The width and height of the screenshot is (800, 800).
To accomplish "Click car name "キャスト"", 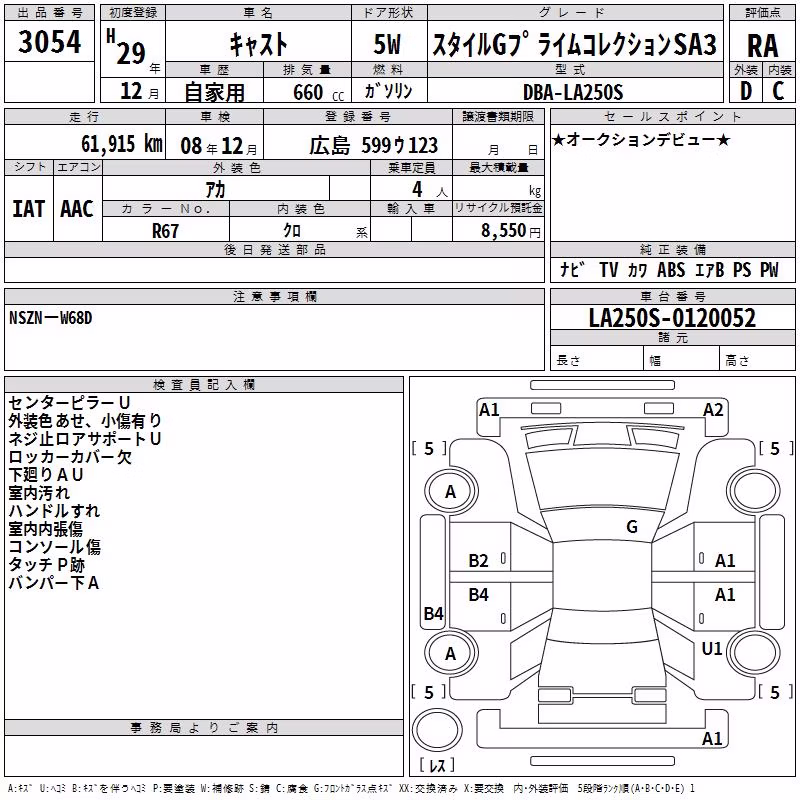I will click(258, 44).
